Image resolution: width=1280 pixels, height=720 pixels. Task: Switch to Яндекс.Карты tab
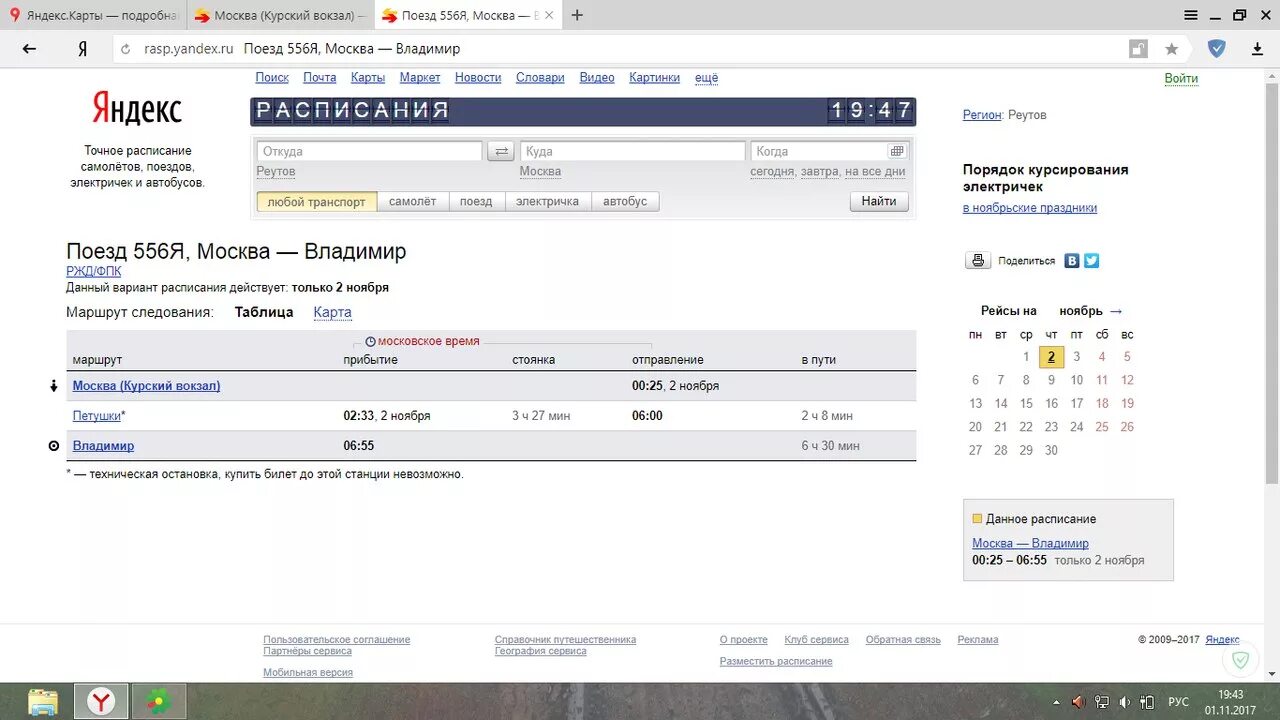[93, 15]
